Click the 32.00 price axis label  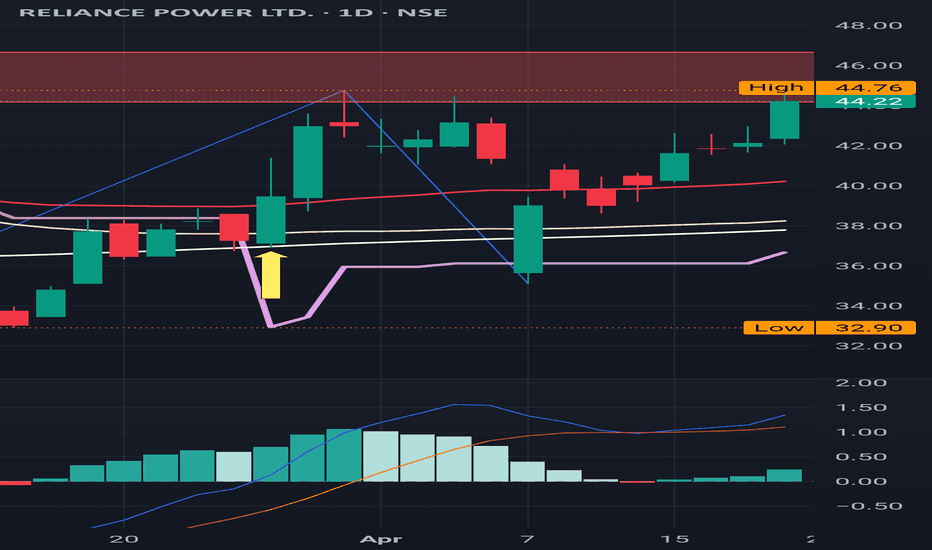868,346
